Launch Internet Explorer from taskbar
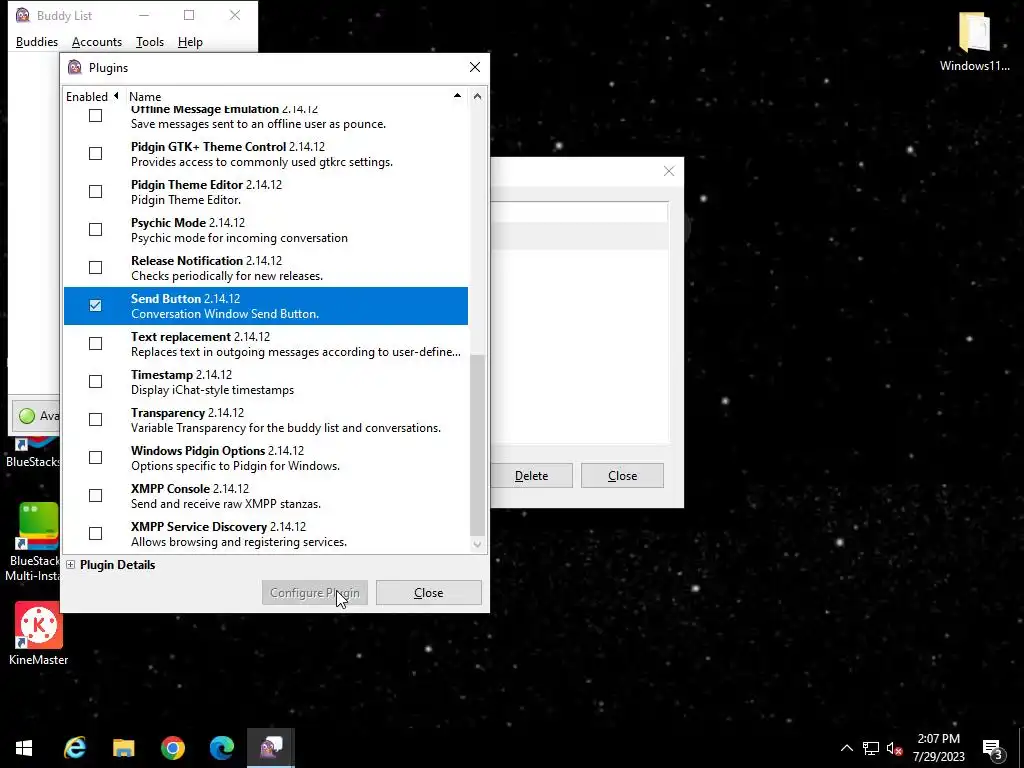 pyautogui.click(x=75, y=748)
